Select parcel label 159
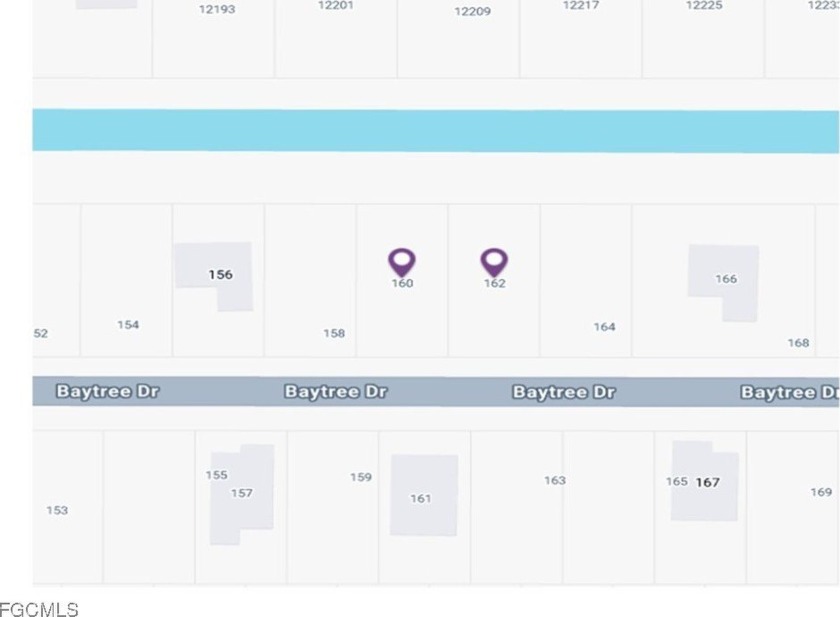This screenshot has height=617, width=840. [x=361, y=477]
